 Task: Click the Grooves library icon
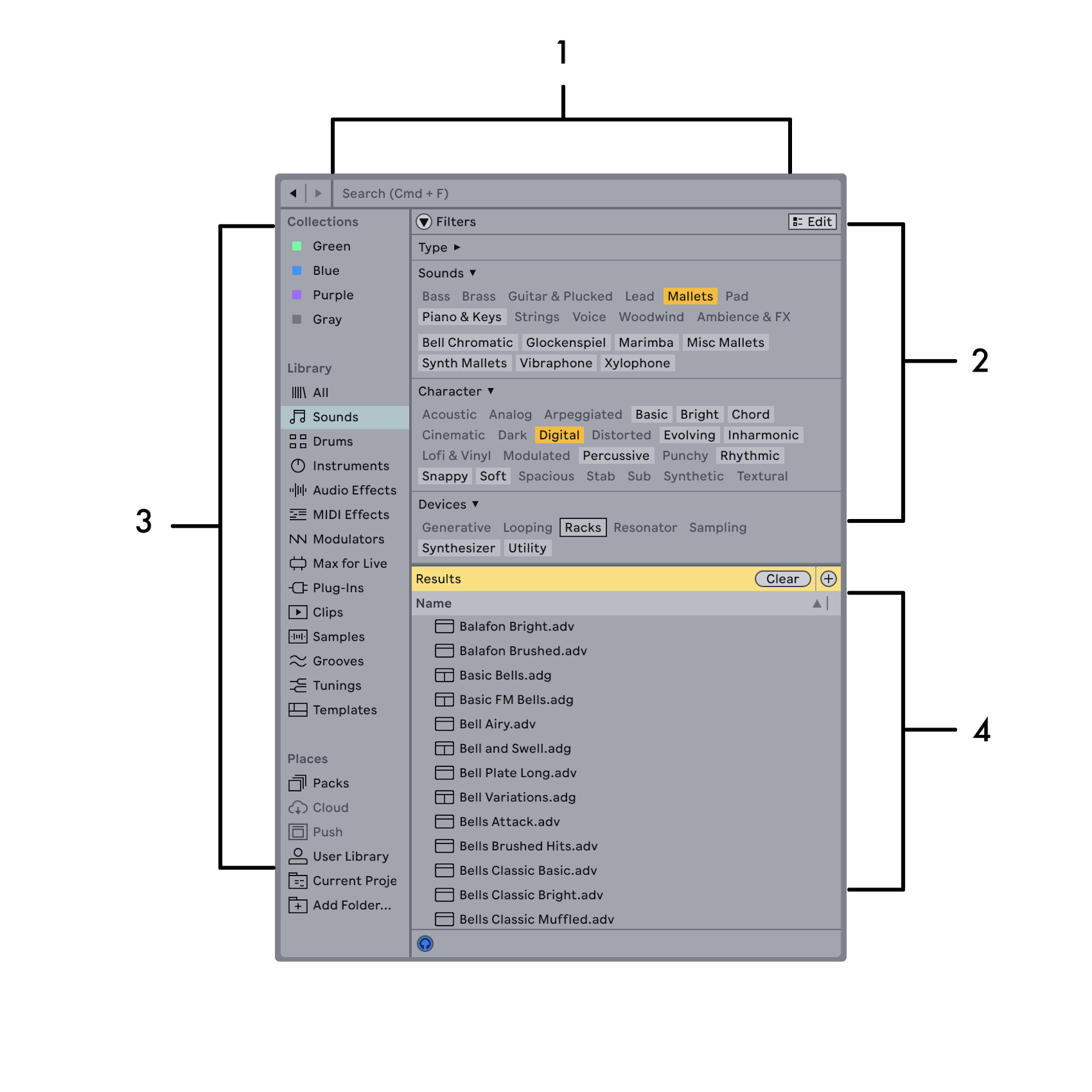(299, 660)
